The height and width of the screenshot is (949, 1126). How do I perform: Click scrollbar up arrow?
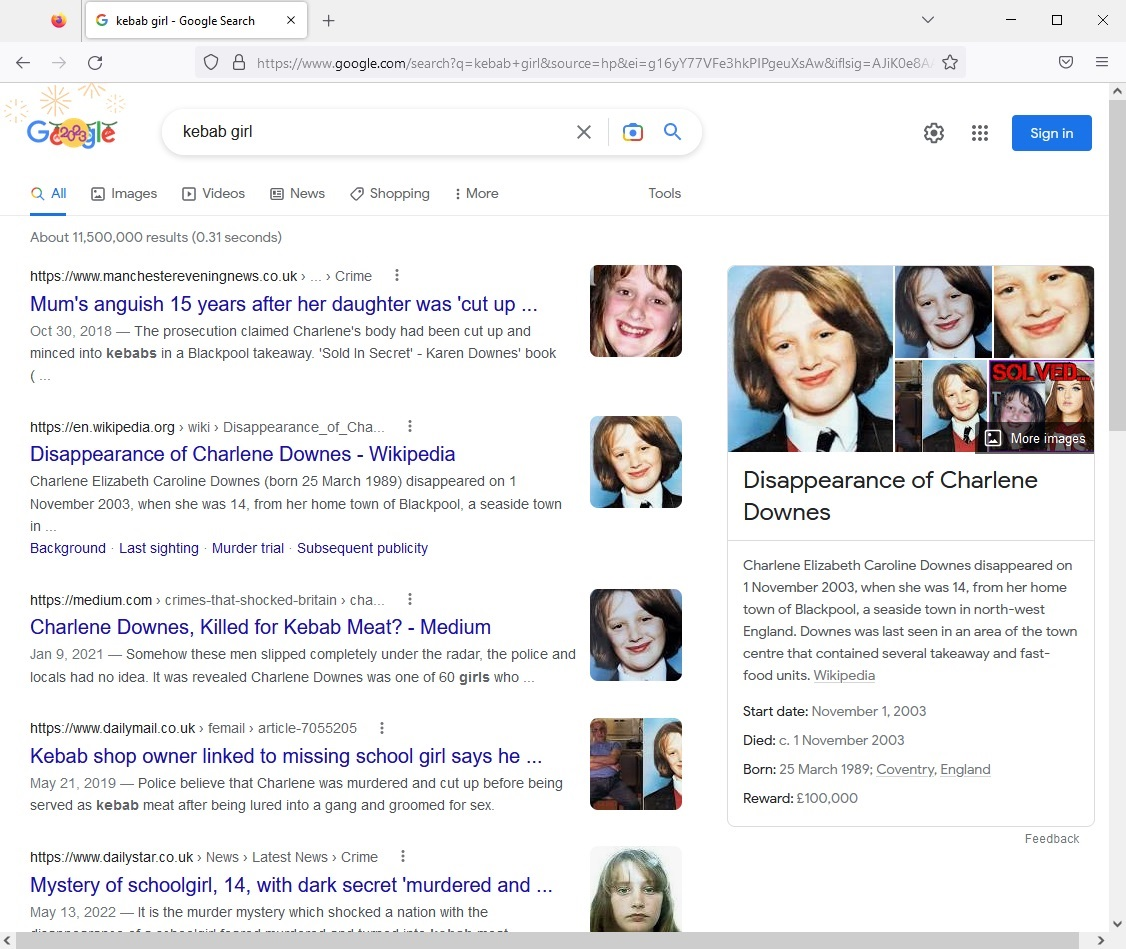[x=1117, y=91]
